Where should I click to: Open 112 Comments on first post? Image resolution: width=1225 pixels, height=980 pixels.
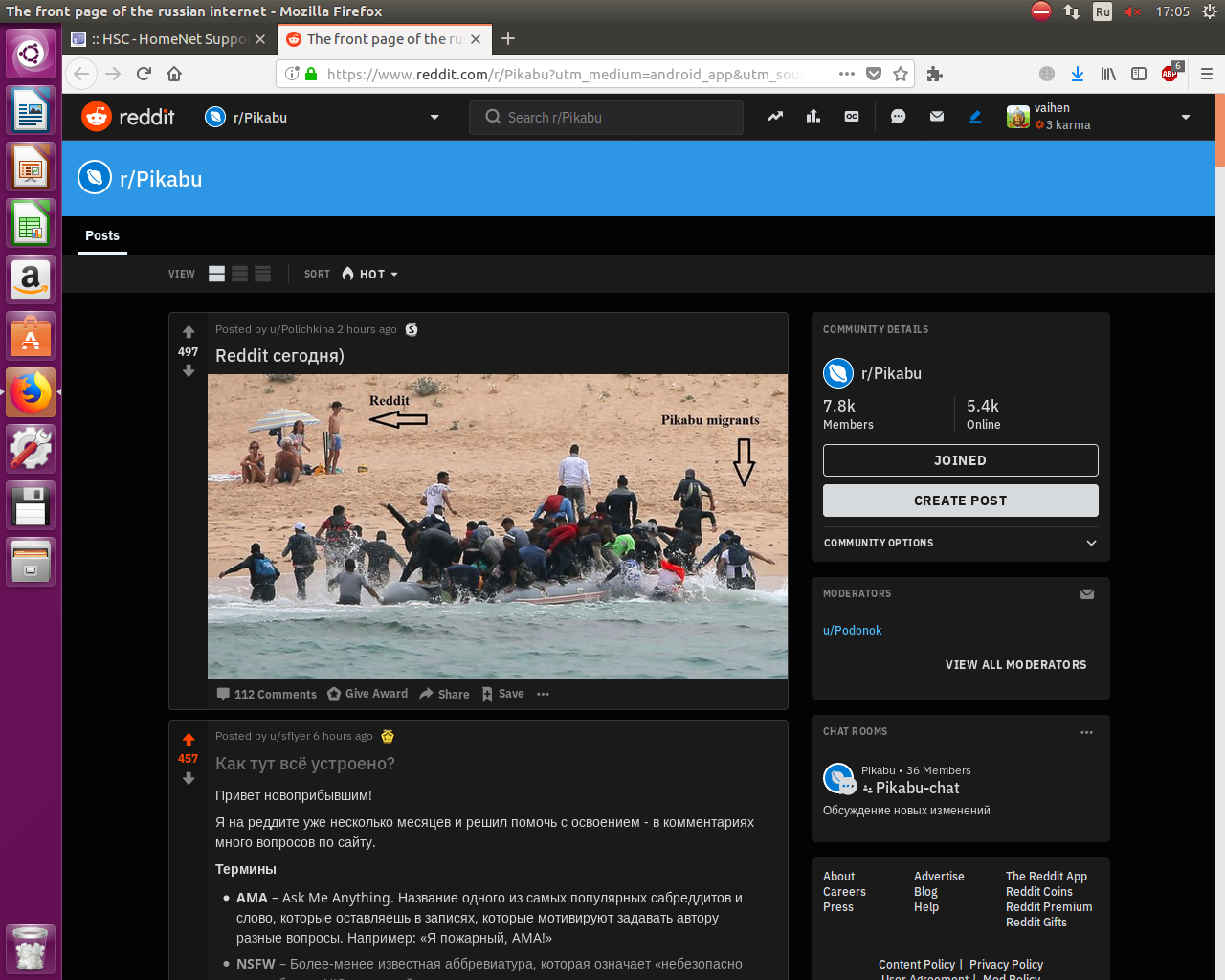tap(266, 694)
